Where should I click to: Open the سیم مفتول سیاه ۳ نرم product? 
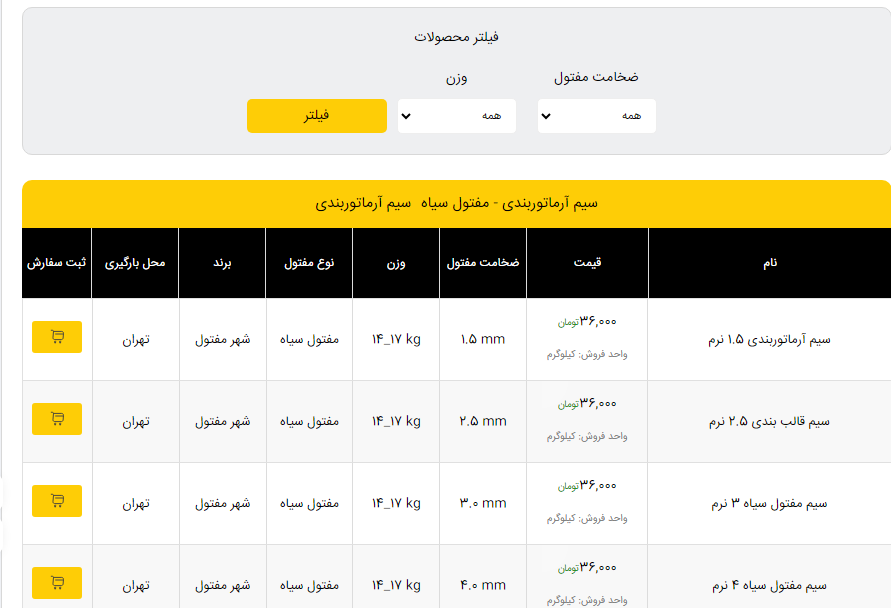[769, 503]
